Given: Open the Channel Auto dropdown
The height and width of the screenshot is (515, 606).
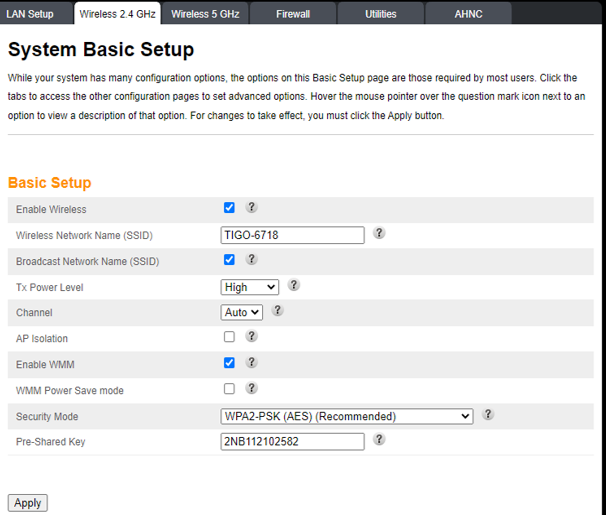Looking at the screenshot, I should point(242,313).
